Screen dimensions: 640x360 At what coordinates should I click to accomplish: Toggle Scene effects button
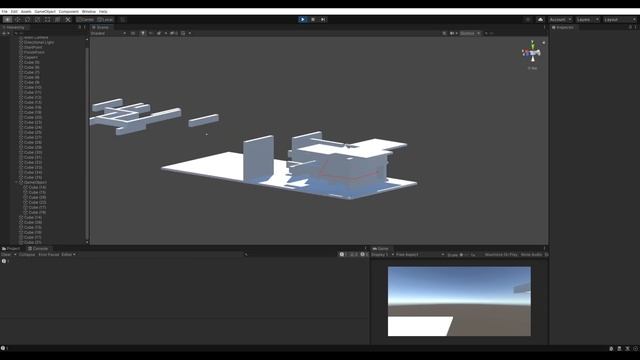click(160, 33)
